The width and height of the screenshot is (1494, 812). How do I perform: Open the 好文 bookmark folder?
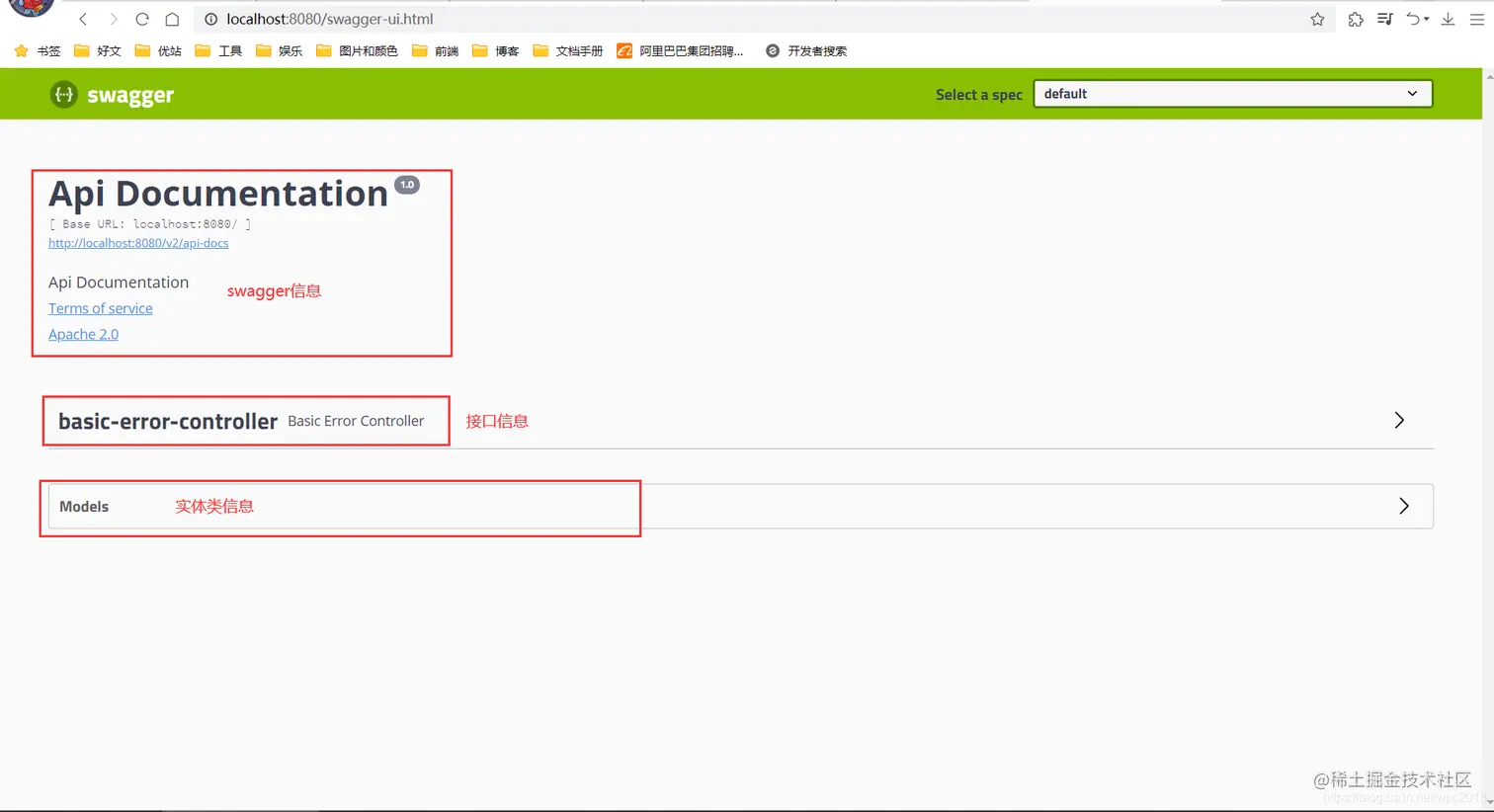(97, 50)
